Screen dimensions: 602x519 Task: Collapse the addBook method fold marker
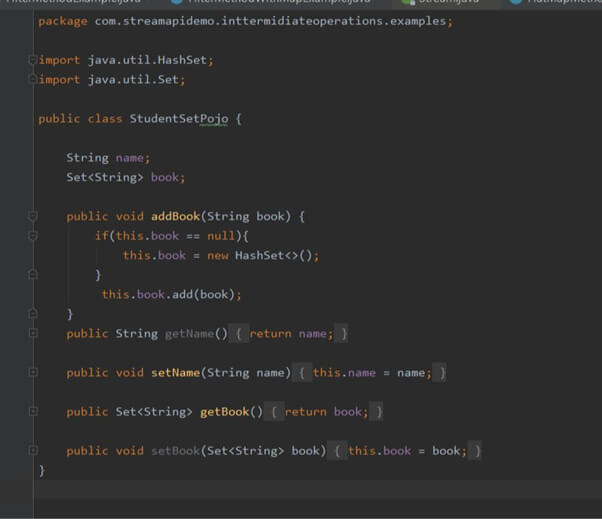[x=33, y=216]
